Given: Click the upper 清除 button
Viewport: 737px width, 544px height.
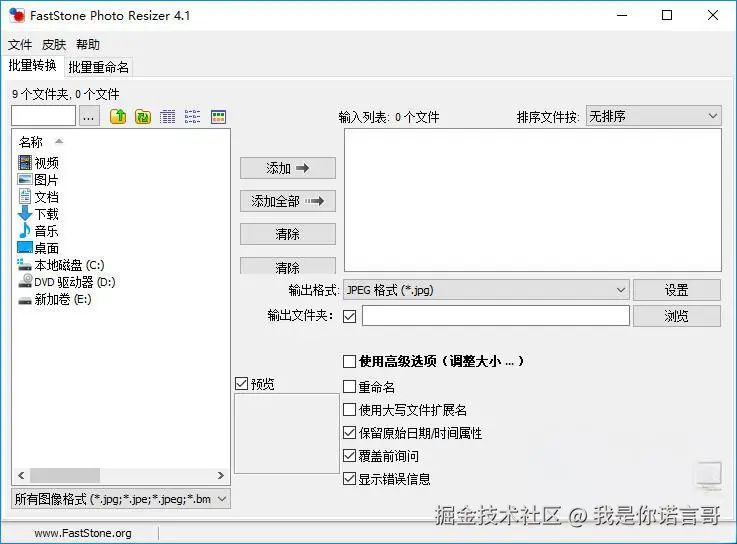Looking at the screenshot, I should click(288, 234).
